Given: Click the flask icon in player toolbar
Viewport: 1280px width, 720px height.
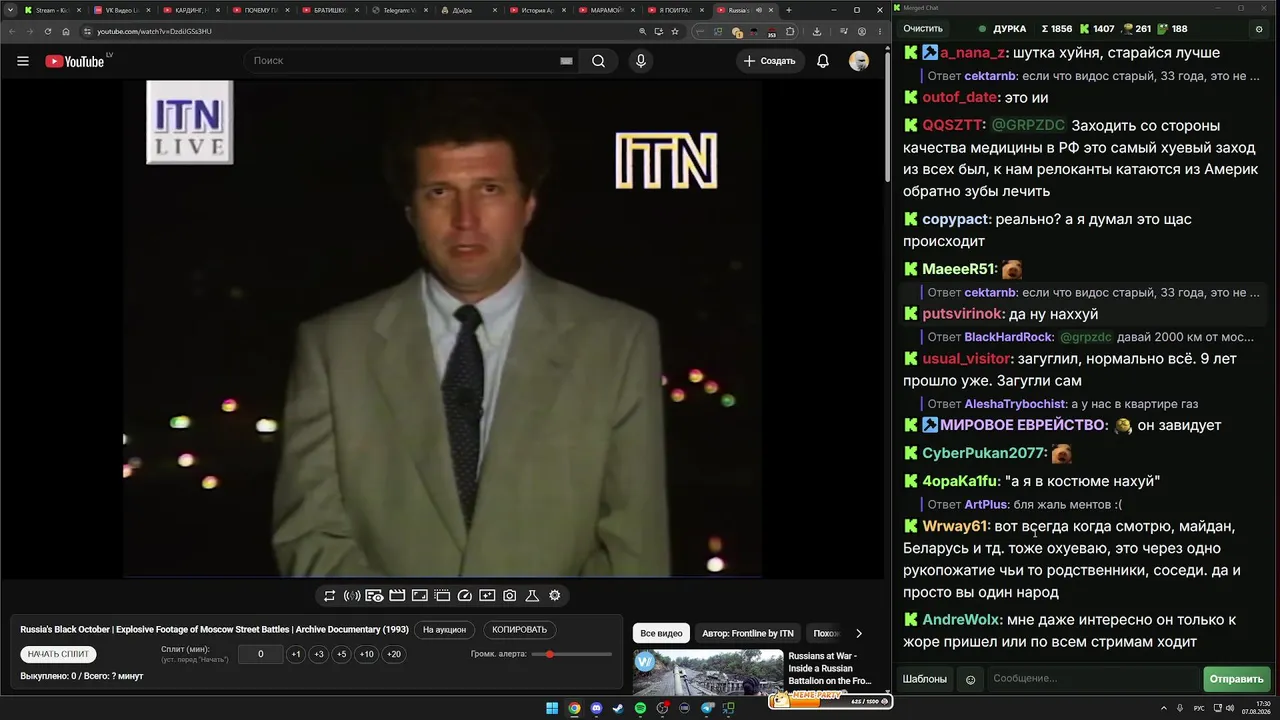Looking at the screenshot, I should tap(532, 596).
